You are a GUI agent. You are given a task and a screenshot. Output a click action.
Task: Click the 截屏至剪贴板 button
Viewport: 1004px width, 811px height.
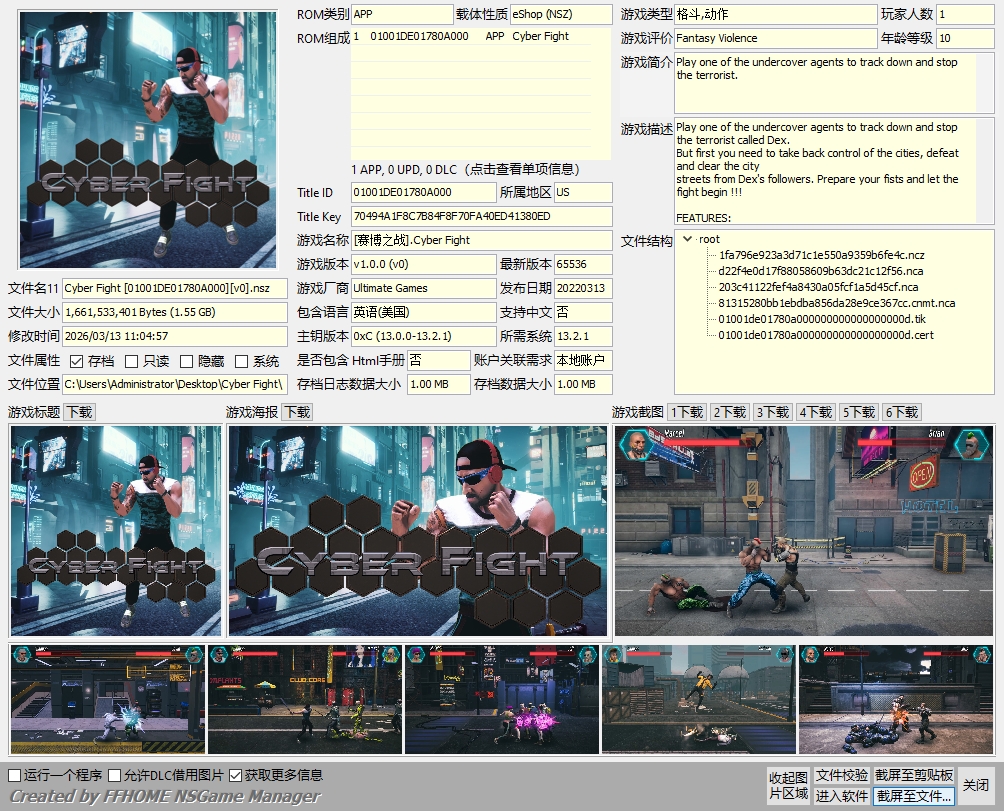(x=914, y=776)
